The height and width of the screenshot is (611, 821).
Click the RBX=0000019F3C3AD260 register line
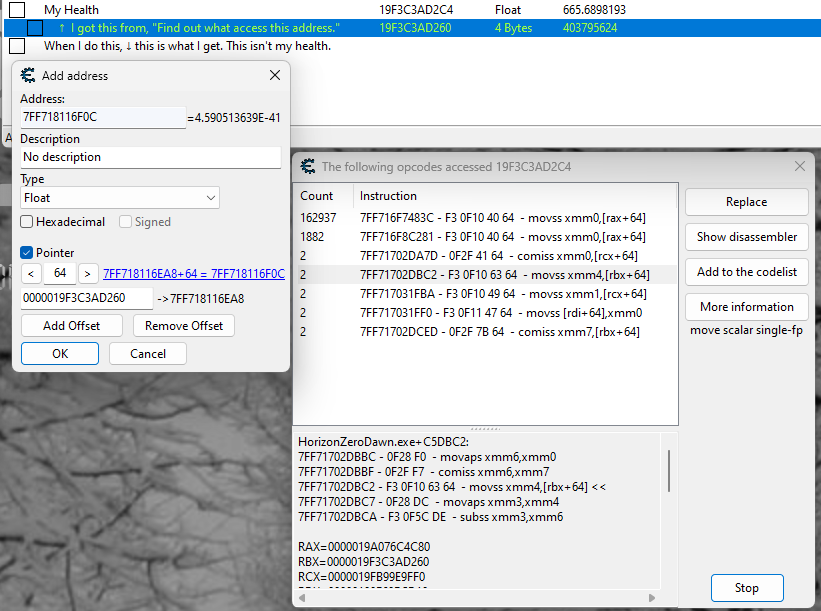pyautogui.click(x=363, y=562)
